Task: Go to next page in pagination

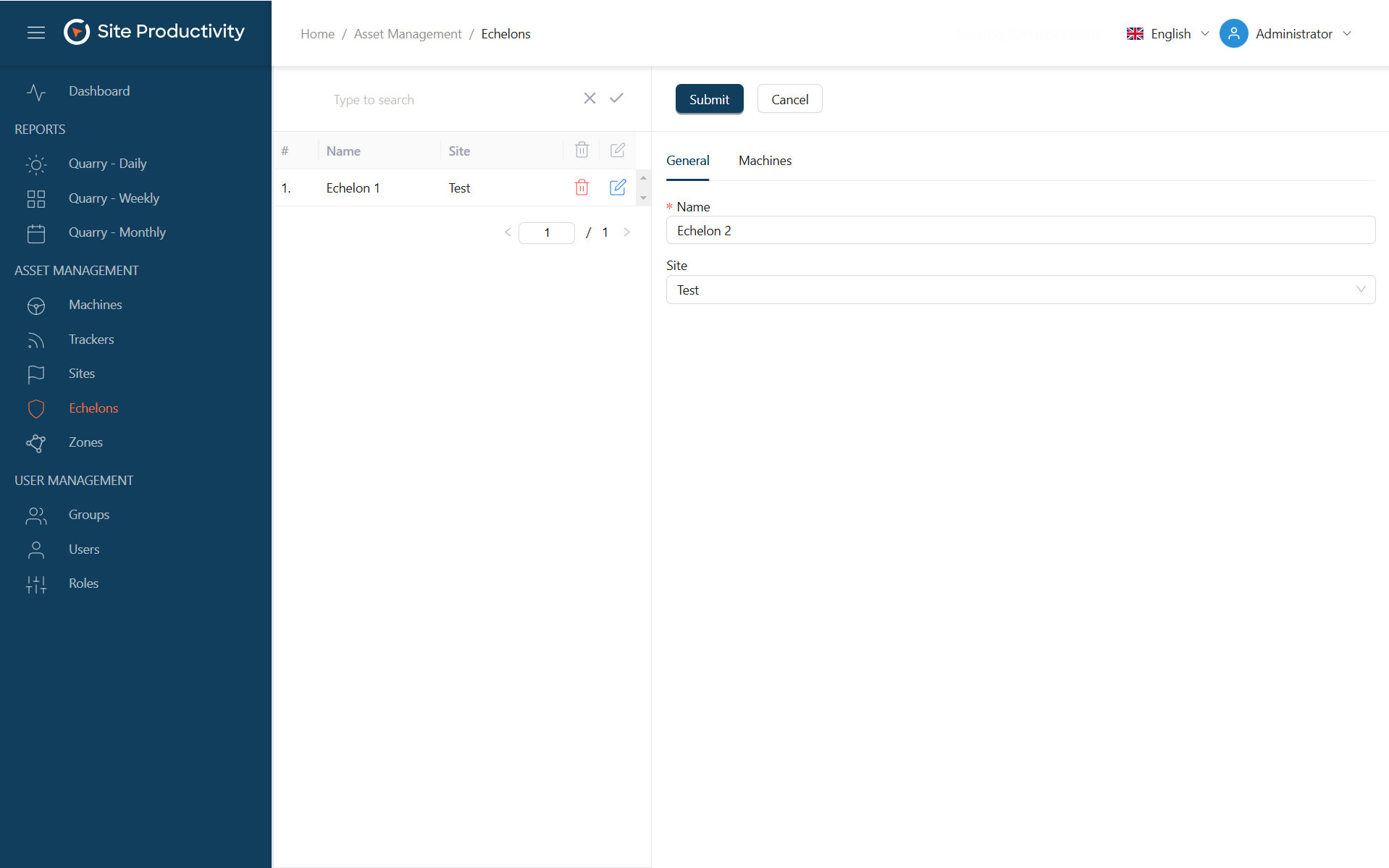Action: point(626,232)
